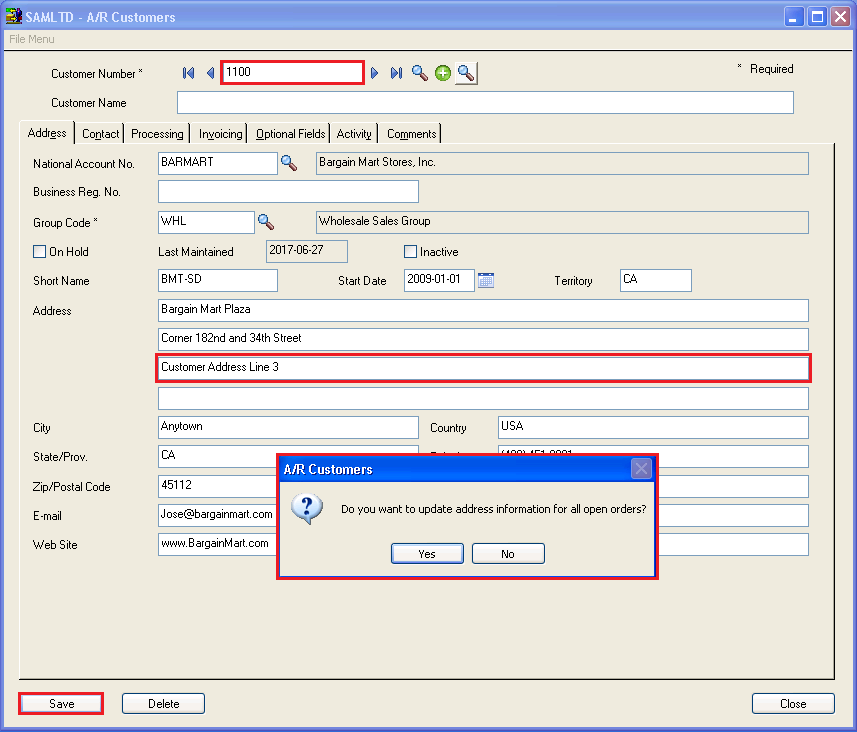Switch to the Comments tab
This screenshot has width=857, height=732.
tap(411, 134)
